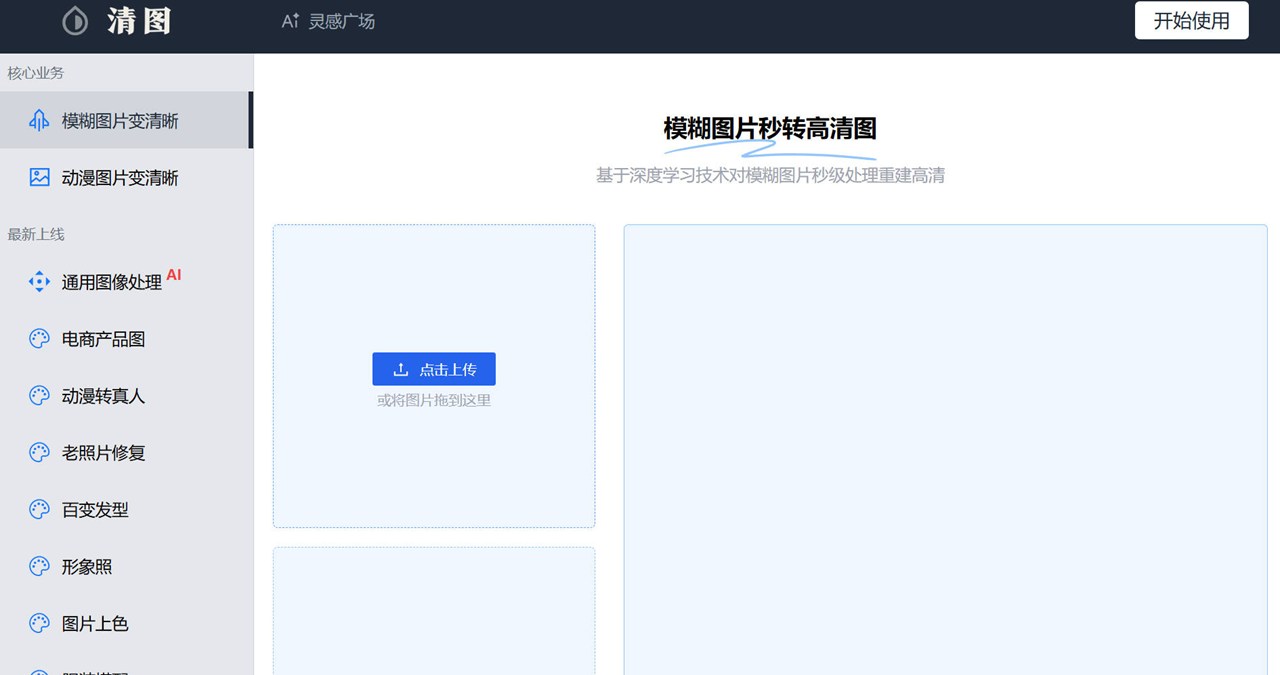Click the 点击上传 upload button
The height and width of the screenshot is (675, 1280).
click(x=434, y=369)
